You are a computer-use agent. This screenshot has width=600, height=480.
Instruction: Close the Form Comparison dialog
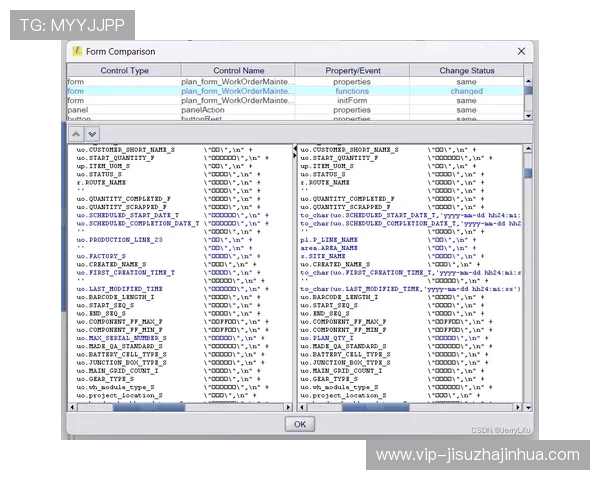point(521,51)
